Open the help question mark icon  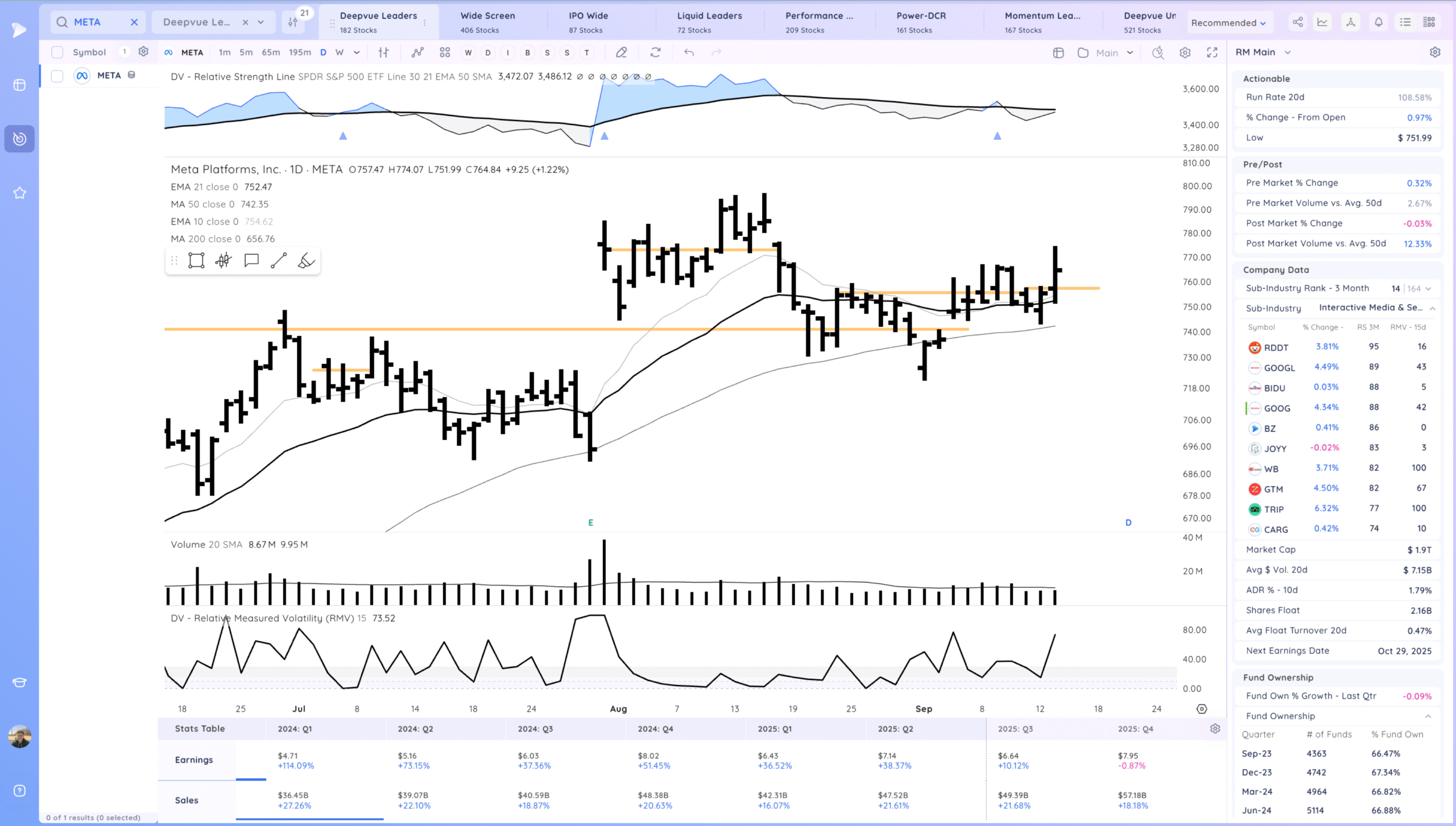click(x=19, y=791)
